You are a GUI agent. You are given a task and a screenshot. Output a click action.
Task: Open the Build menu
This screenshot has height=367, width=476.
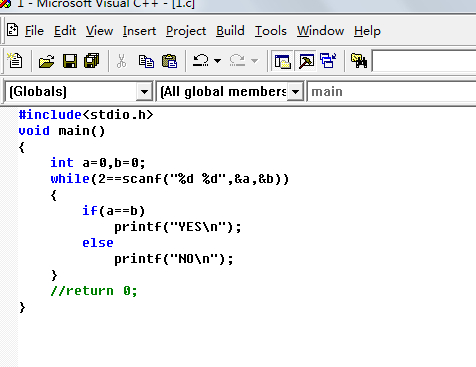[230, 31]
